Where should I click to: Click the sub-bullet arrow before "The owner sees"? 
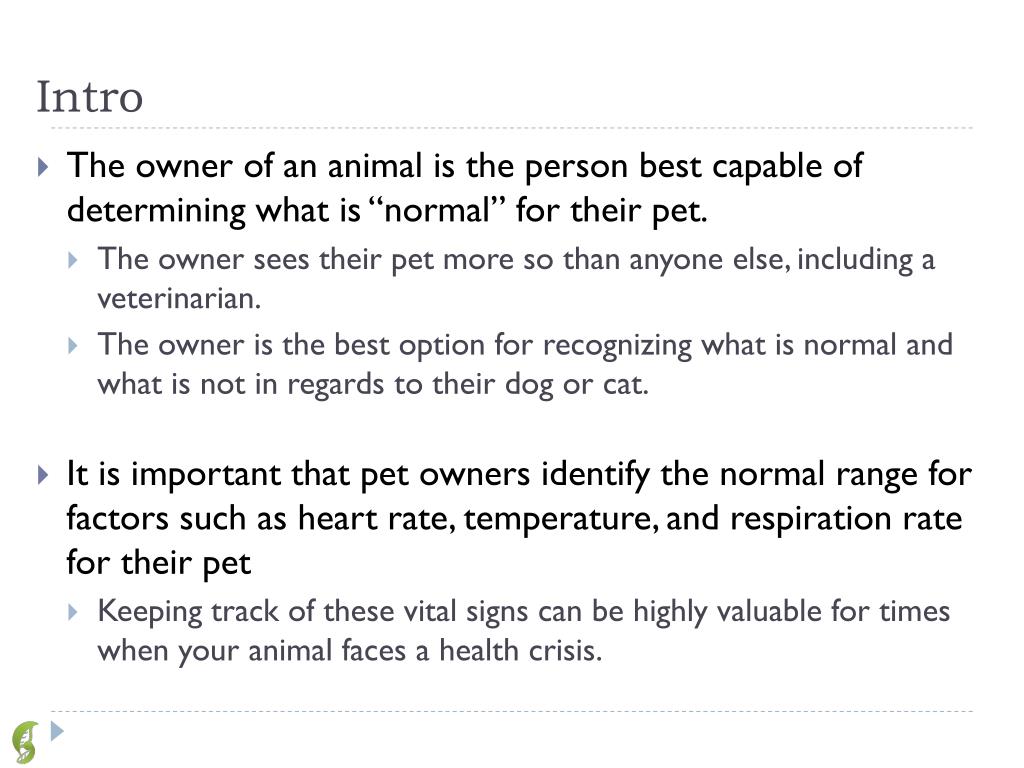tap(73, 260)
